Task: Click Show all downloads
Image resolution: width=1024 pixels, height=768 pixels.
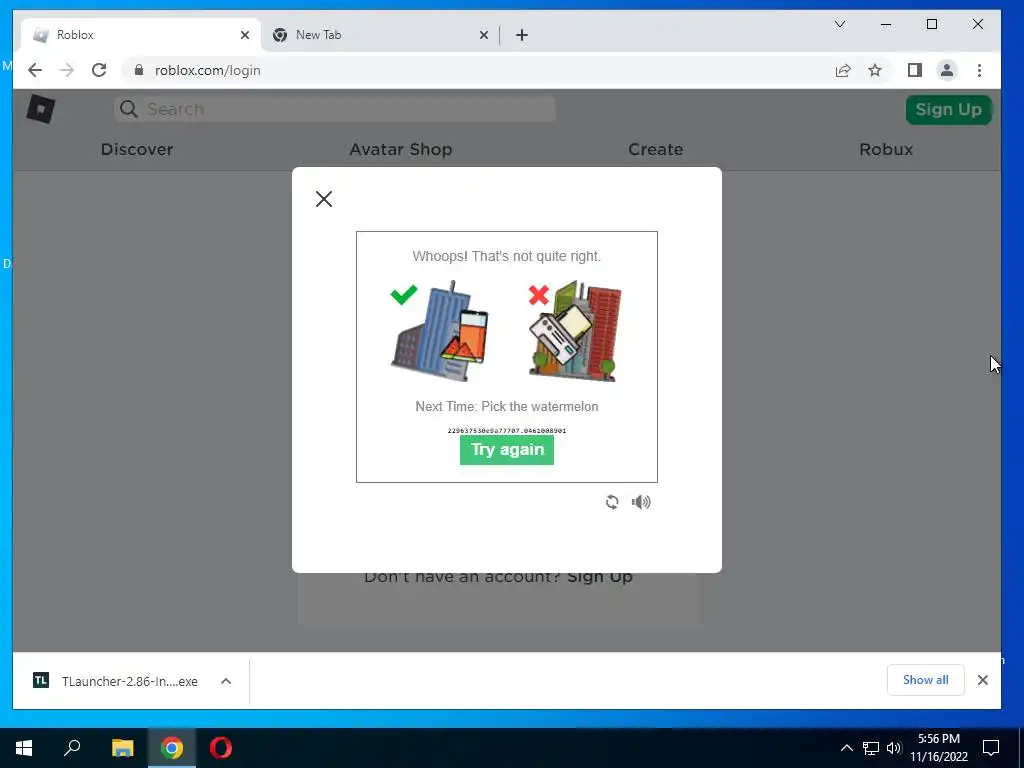Action: [925, 680]
